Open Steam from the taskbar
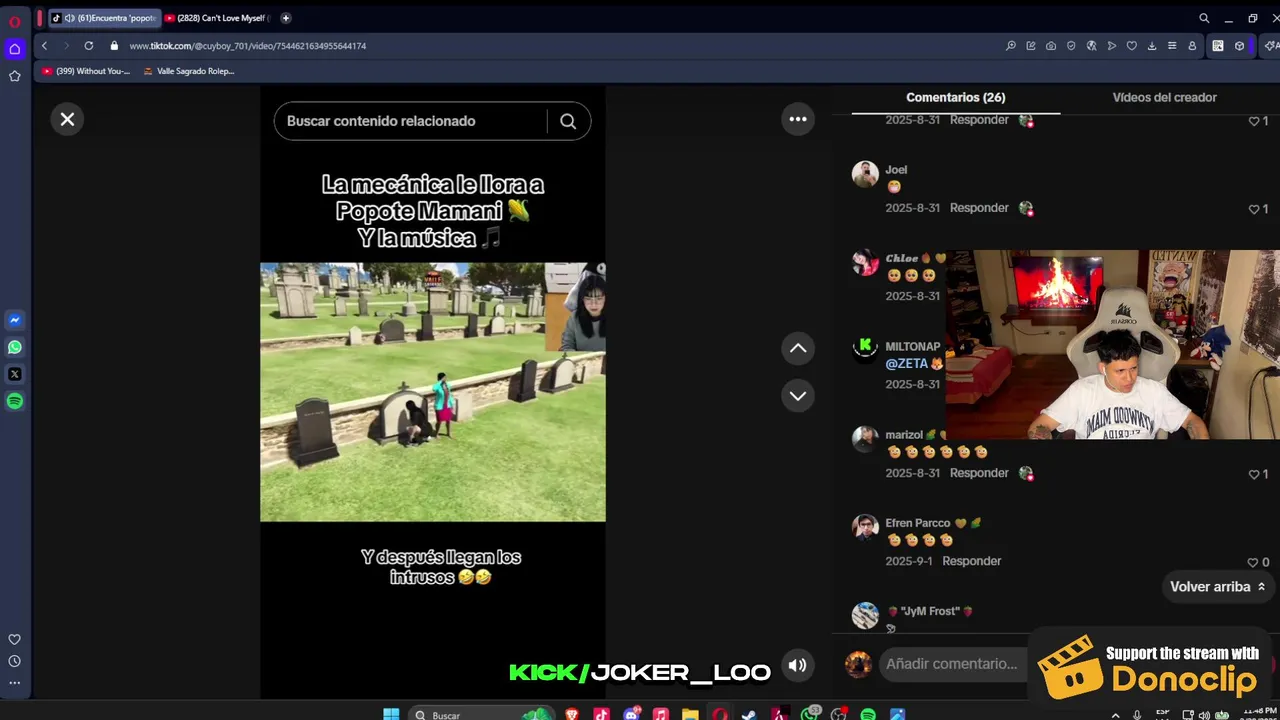 [x=749, y=714]
